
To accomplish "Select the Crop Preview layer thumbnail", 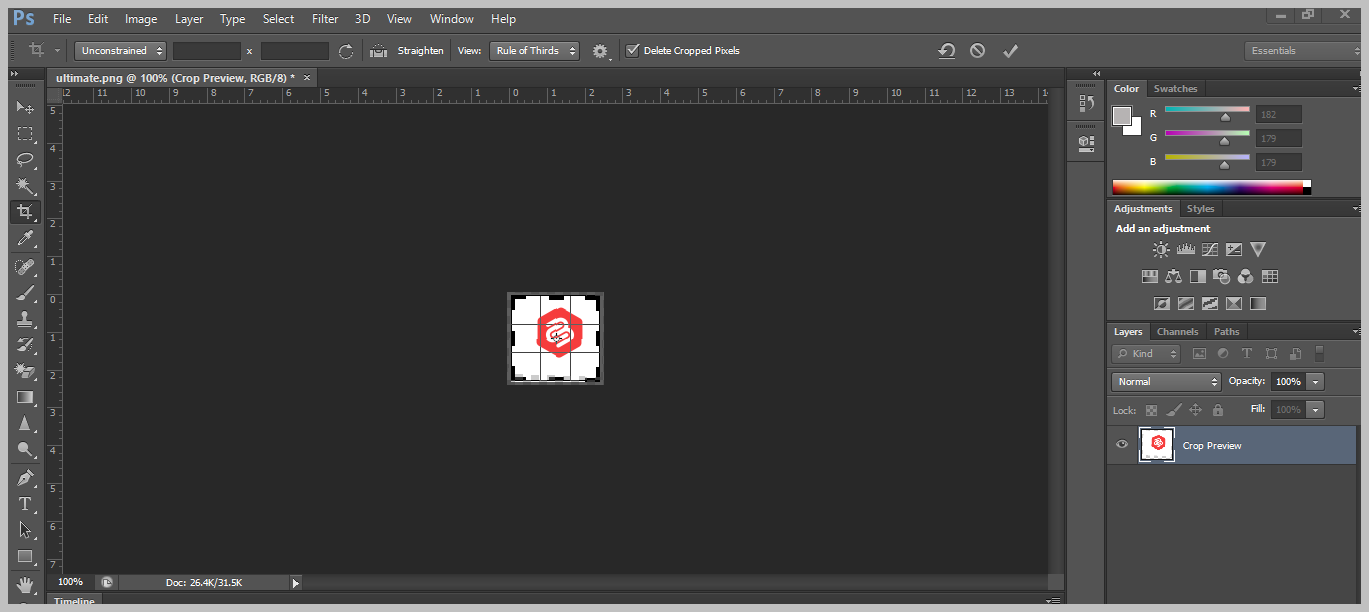I will [1157, 445].
